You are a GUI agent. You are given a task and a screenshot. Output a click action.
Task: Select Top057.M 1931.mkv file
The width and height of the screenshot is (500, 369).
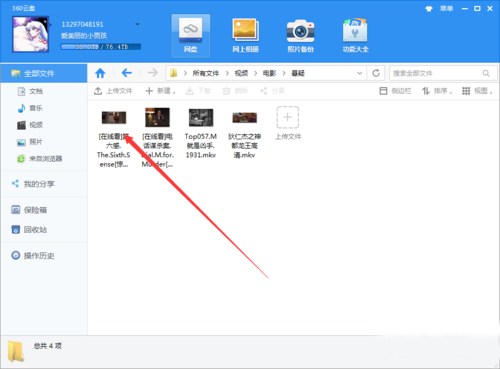click(x=201, y=133)
